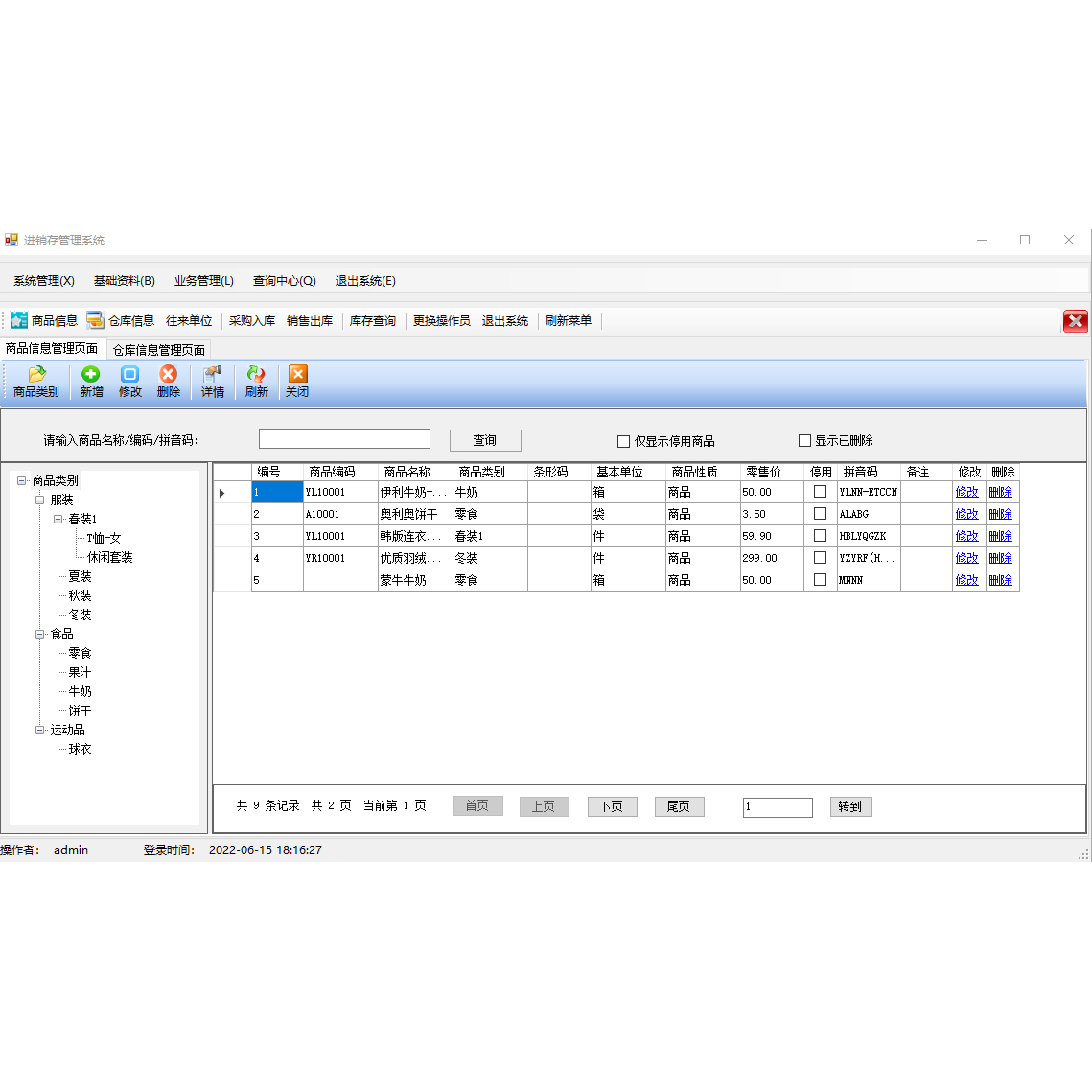Switch to 仓库信息管理页面 tab
Viewport: 1092px width, 1092px height.
(158, 350)
